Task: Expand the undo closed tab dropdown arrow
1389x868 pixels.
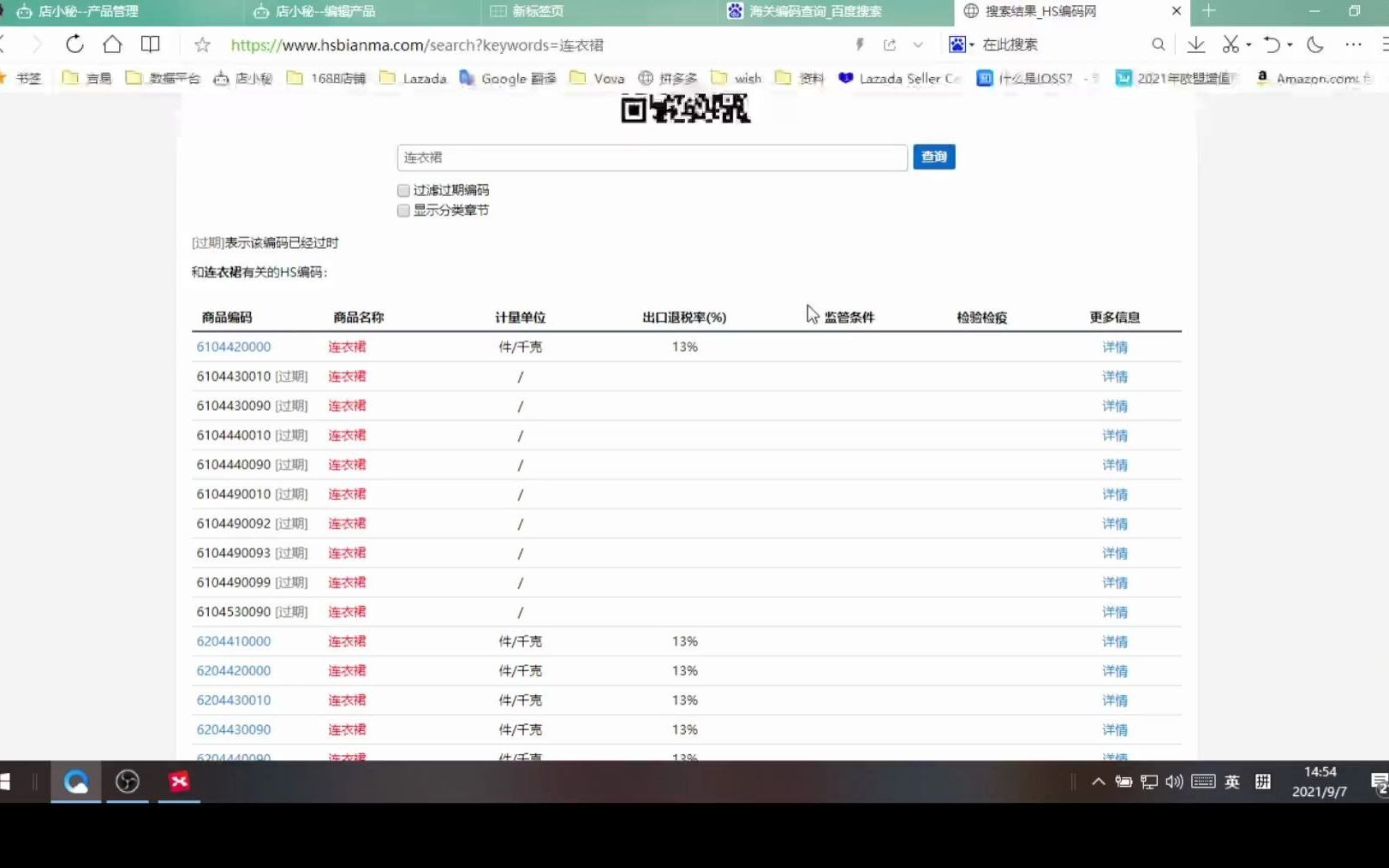Action: point(1290,45)
